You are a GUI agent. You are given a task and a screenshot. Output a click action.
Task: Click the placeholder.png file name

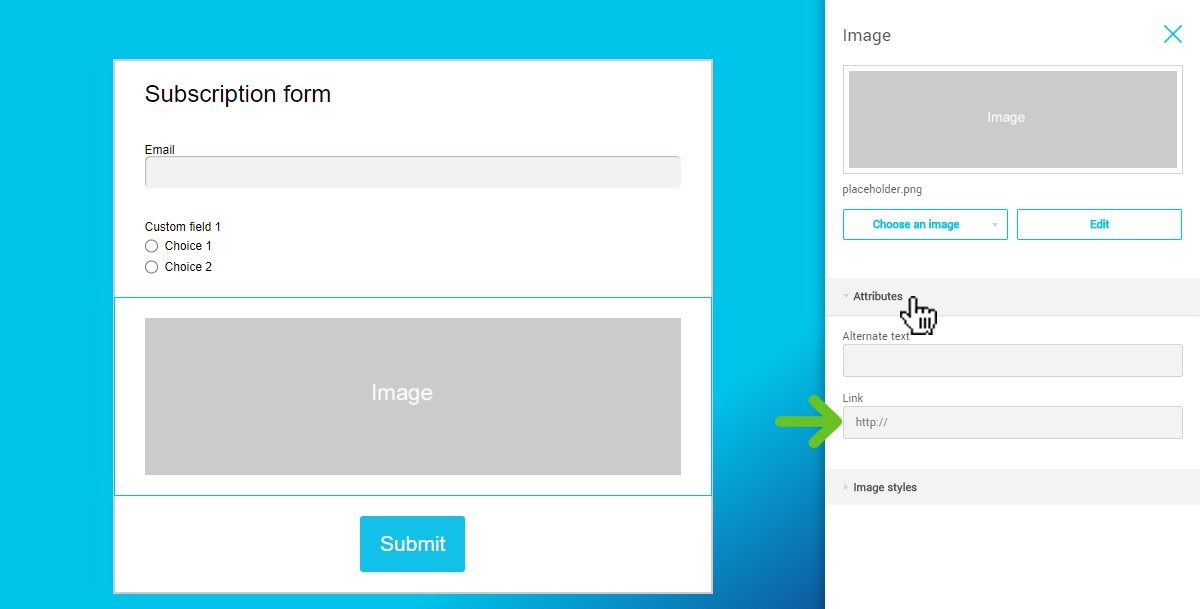882,189
